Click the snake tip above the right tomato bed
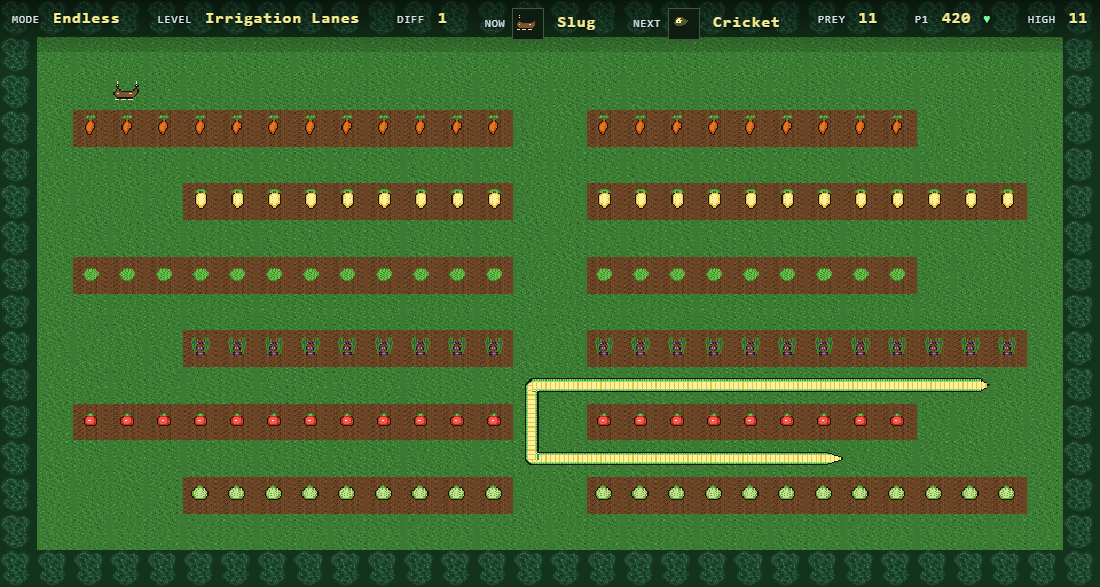The image size is (1100, 587). click(984, 385)
